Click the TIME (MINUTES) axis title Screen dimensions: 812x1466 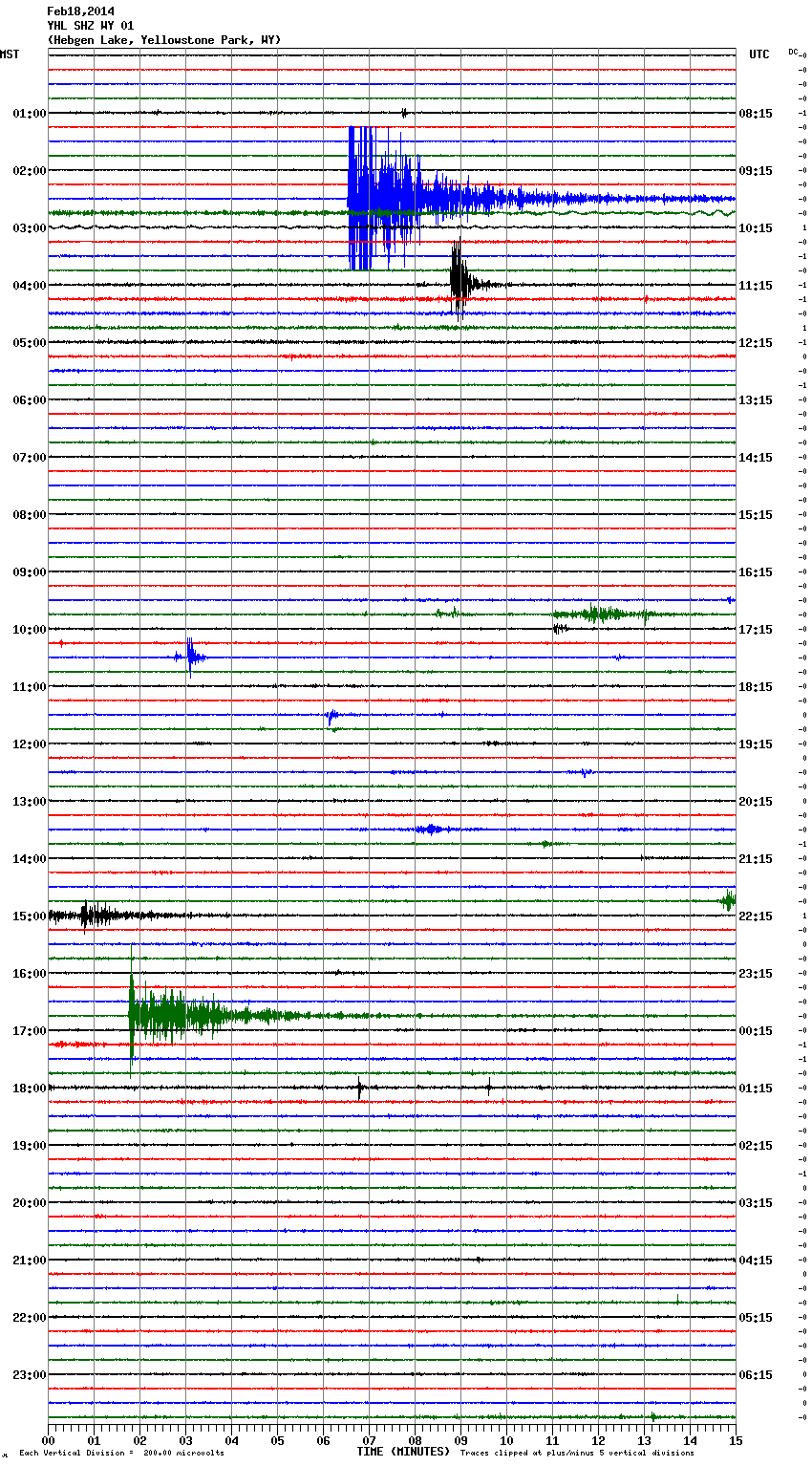403,1452
